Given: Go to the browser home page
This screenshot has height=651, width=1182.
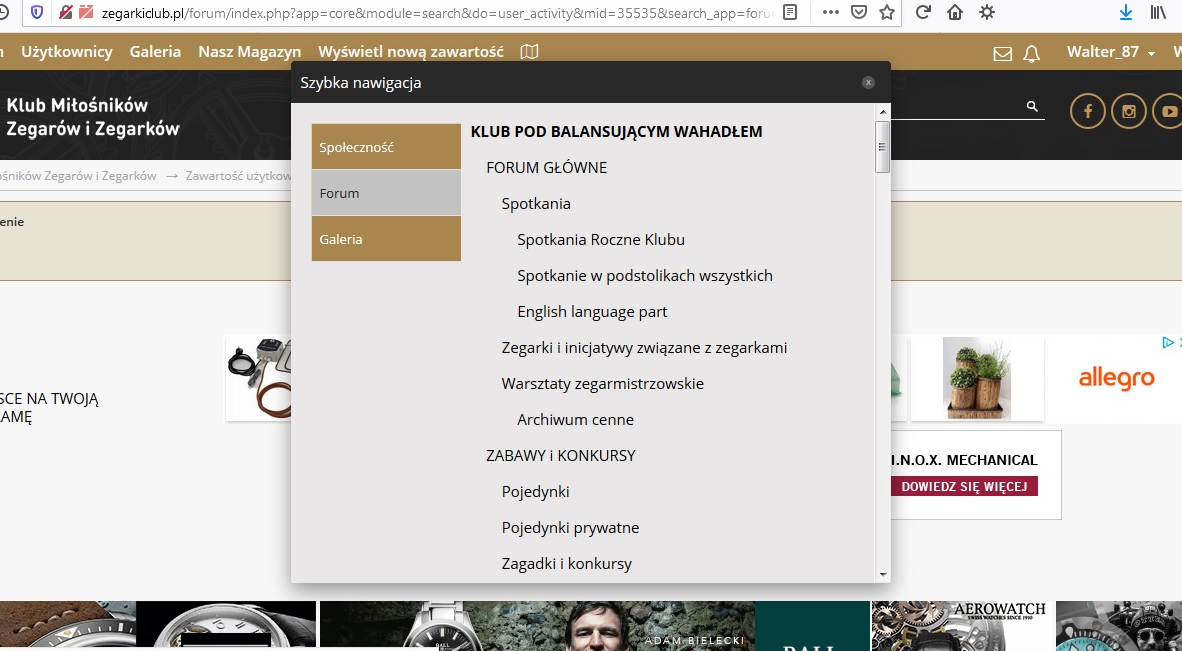Looking at the screenshot, I should pyautogui.click(x=955, y=12).
